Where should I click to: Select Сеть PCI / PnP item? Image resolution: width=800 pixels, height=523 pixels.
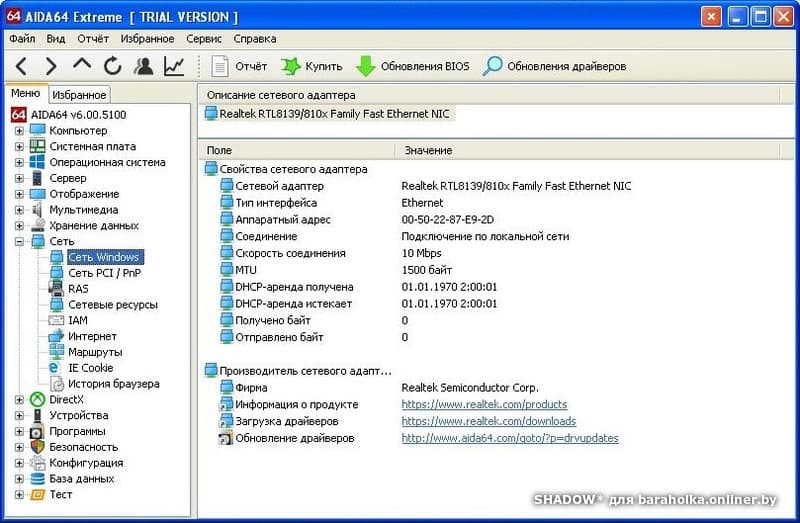pyautogui.click(x=105, y=273)
